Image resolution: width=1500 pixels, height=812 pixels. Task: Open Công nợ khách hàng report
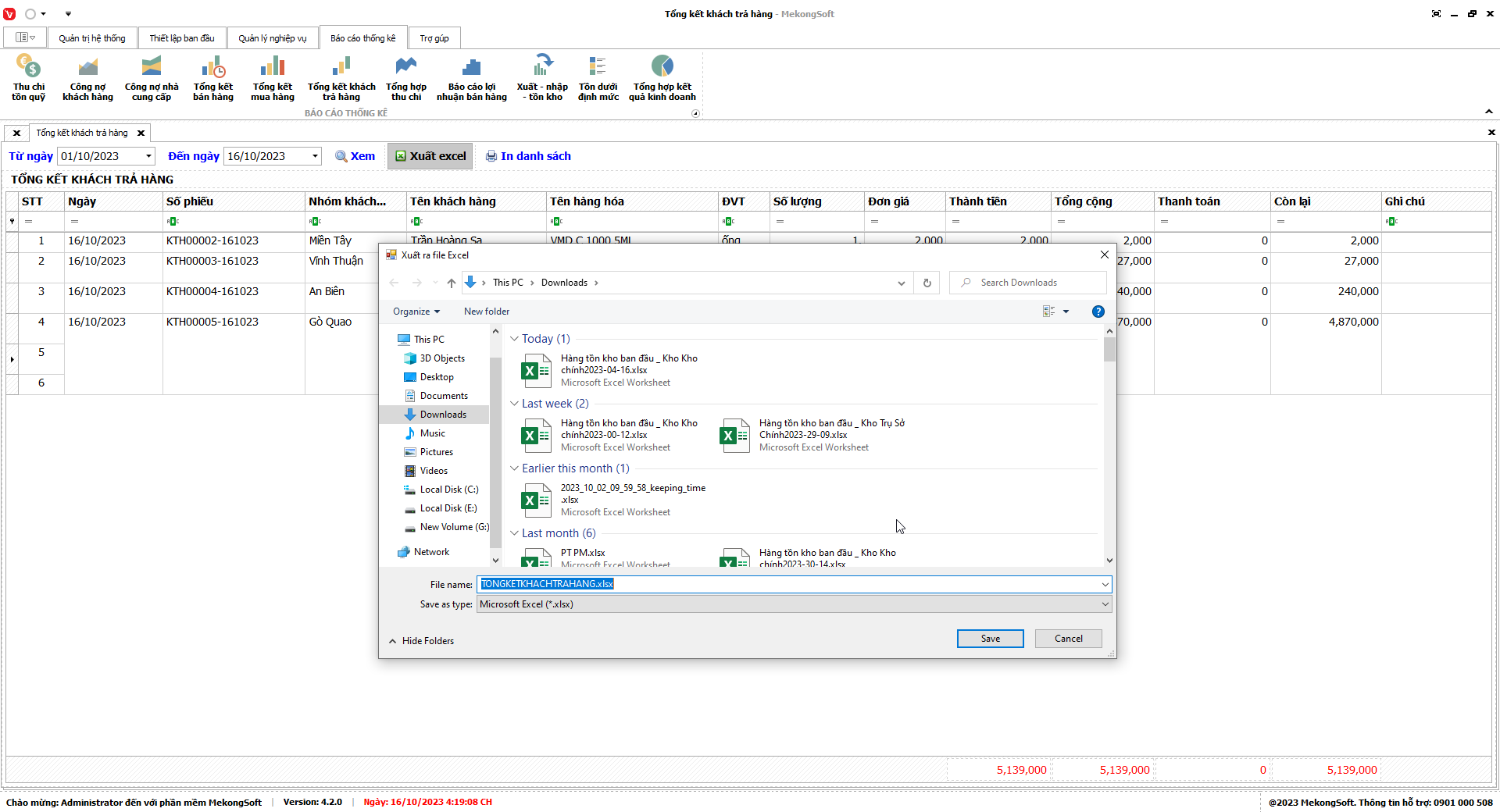[x=87, y=77]
